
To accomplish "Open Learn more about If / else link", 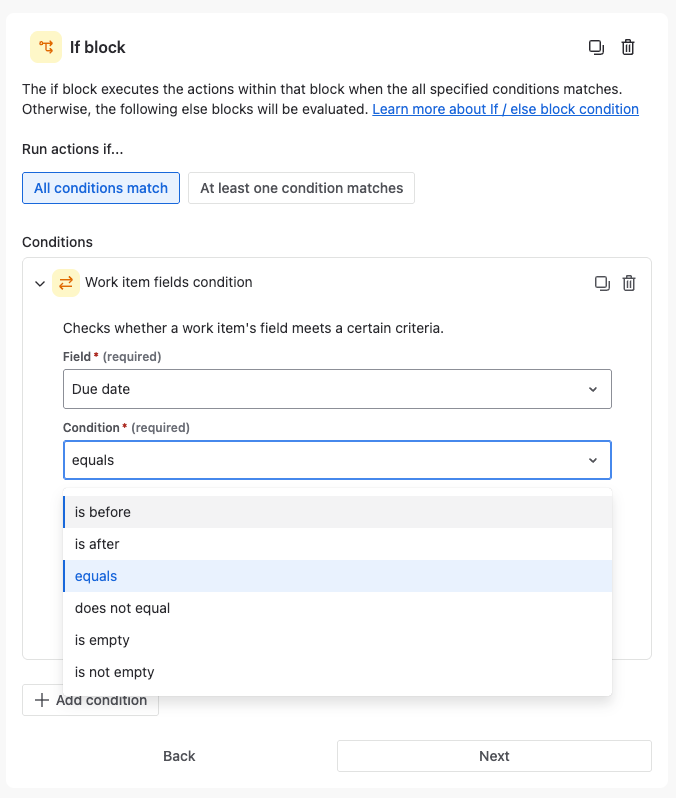I will coord(505,109).
